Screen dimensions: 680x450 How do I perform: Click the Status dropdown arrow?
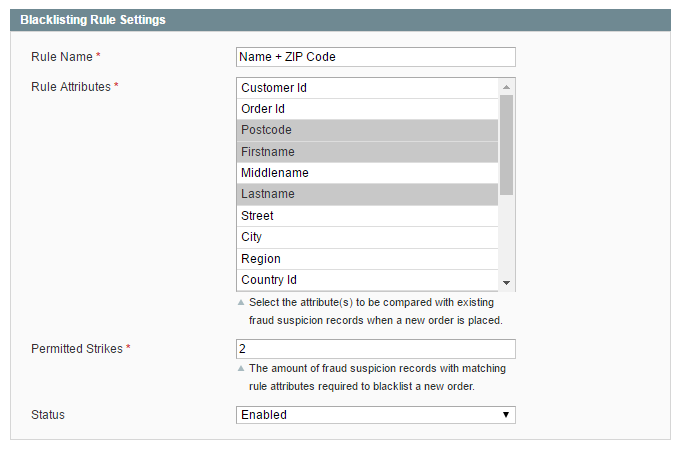(x=506, y=415)
